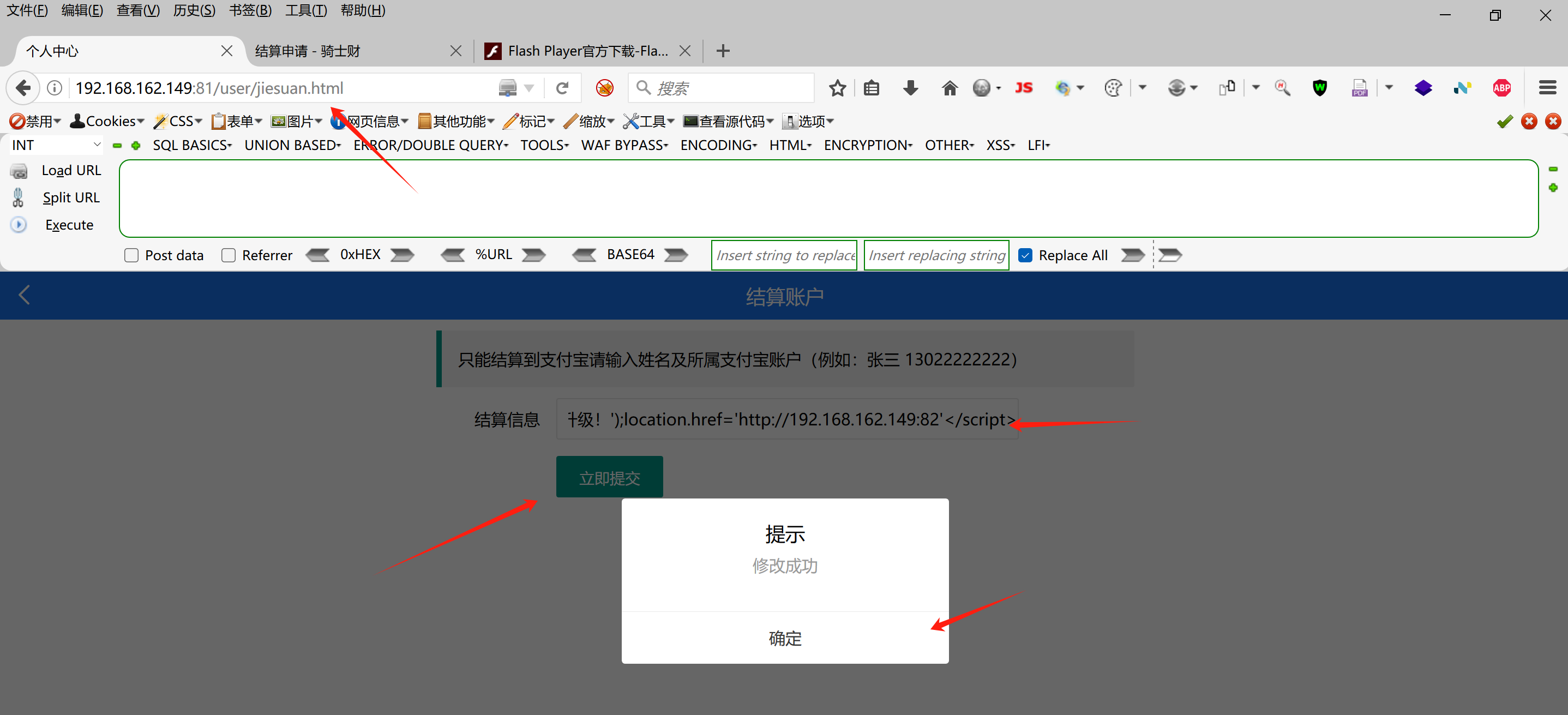Uncheck the Replace All checkbox
The image size is (1568, 715).
tap(1025, 256)
